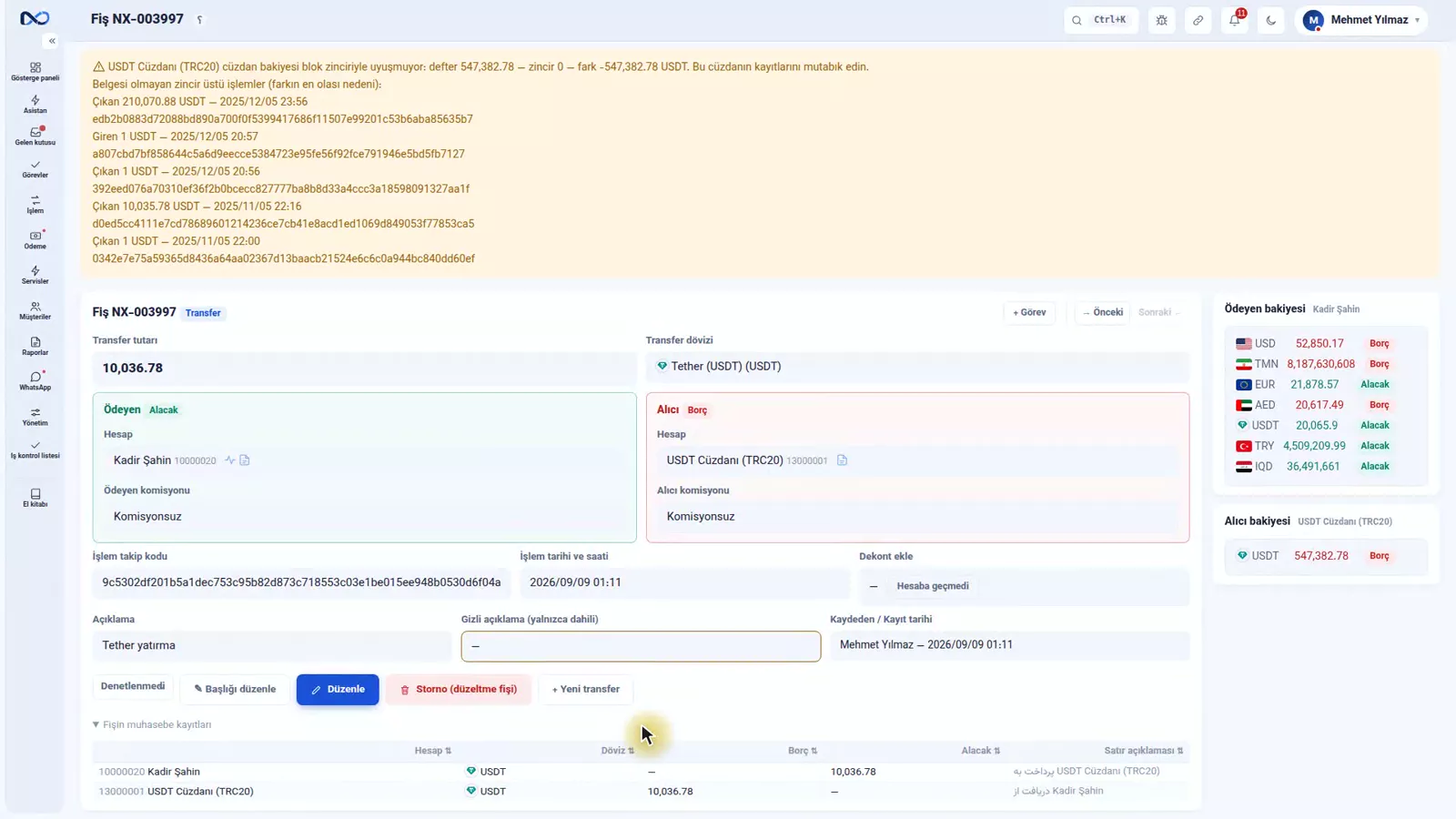Click the small icon beside header title Fiş NX-003997
This screenshot has width=1456, height=819.
(x=199, y=20)
